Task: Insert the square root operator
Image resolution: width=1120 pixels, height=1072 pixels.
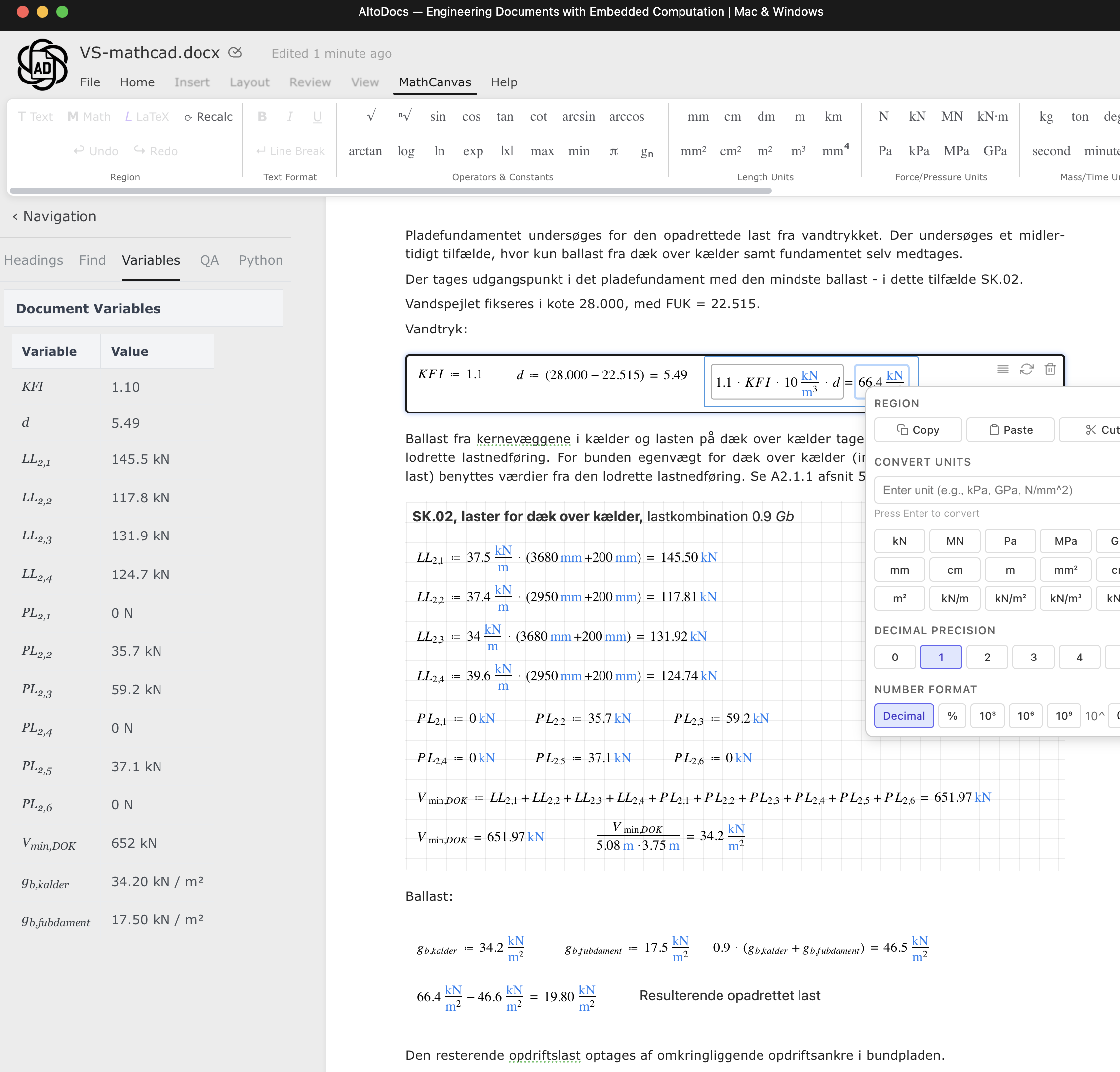Action: tap(371, 116)
